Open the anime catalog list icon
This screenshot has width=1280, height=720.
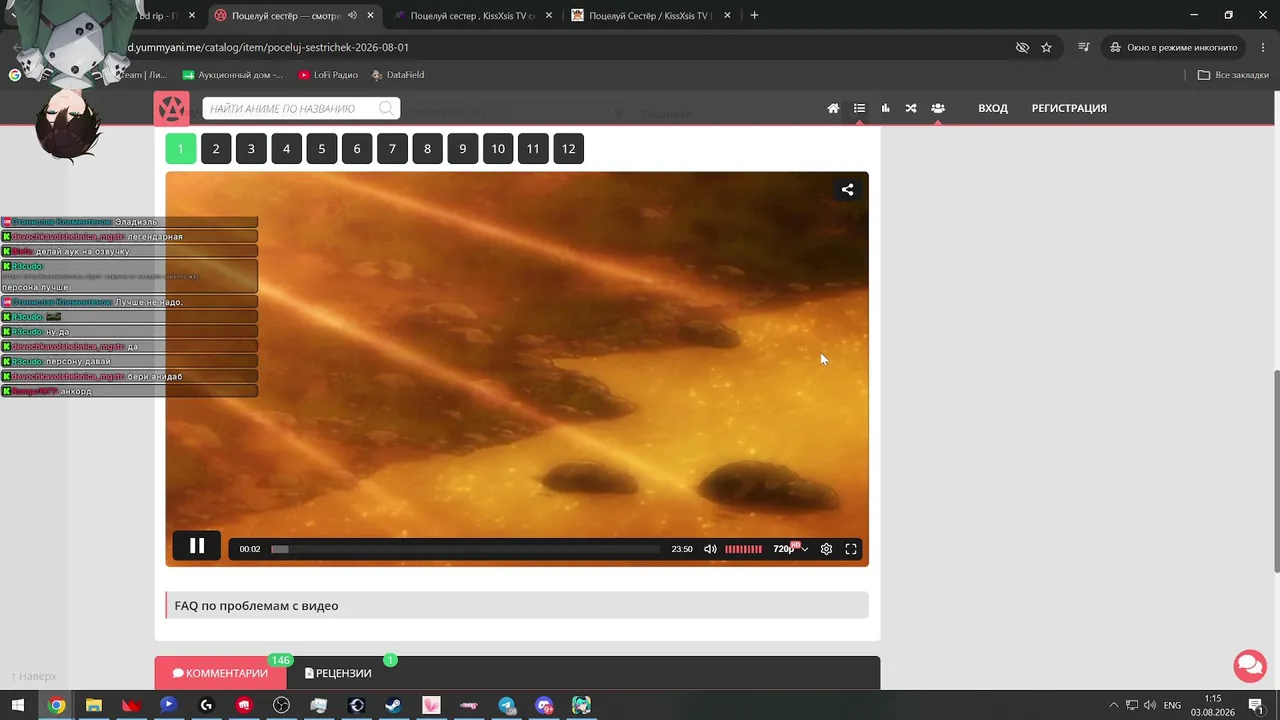859,108
